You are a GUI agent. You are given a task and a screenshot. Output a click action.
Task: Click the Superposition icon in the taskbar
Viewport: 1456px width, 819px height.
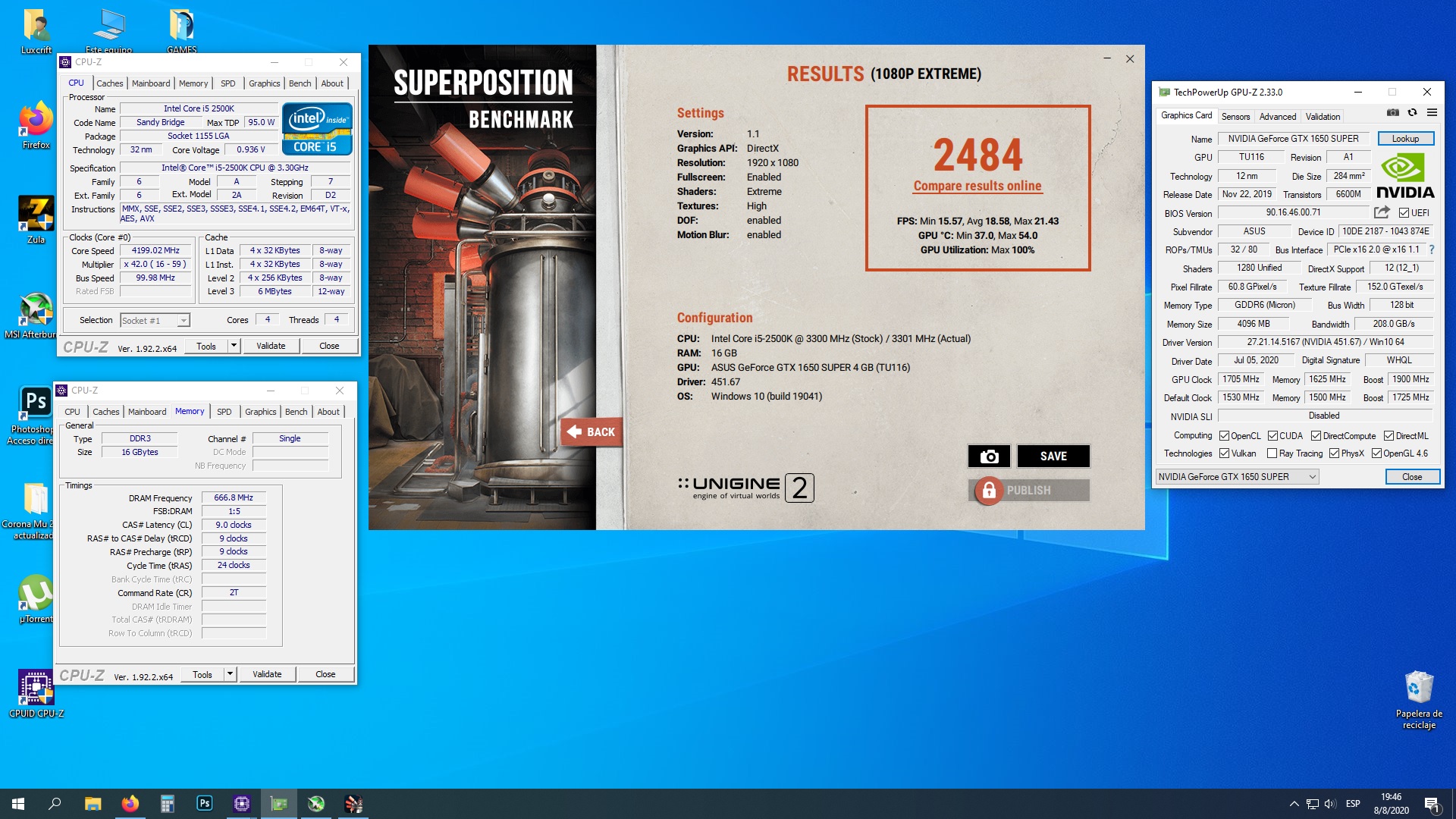353,804
